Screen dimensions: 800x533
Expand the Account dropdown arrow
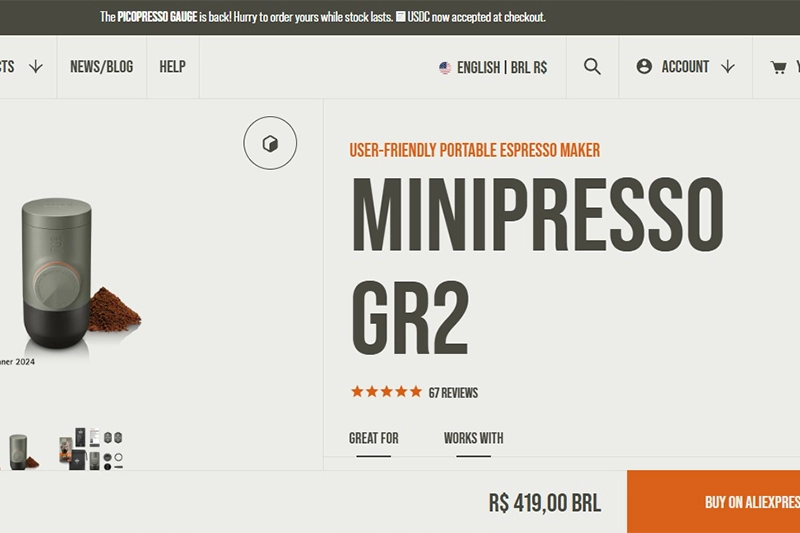pos(728,66)
